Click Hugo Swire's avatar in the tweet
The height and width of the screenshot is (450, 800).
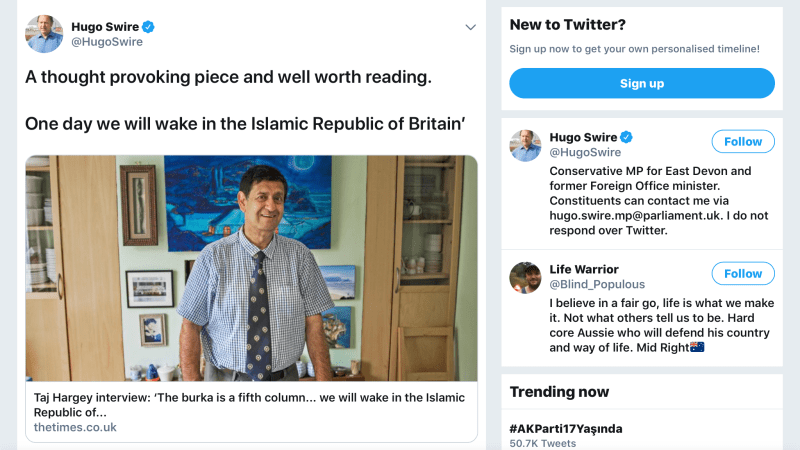pyautogui.click(x=44, y=34)
